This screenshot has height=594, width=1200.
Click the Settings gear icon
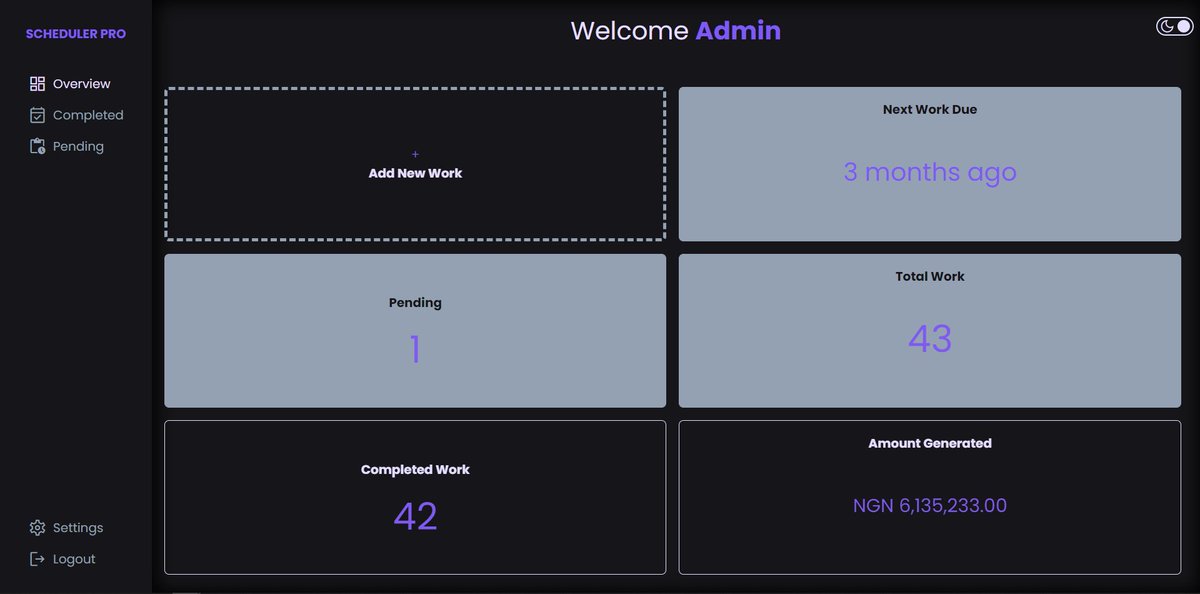38,528
